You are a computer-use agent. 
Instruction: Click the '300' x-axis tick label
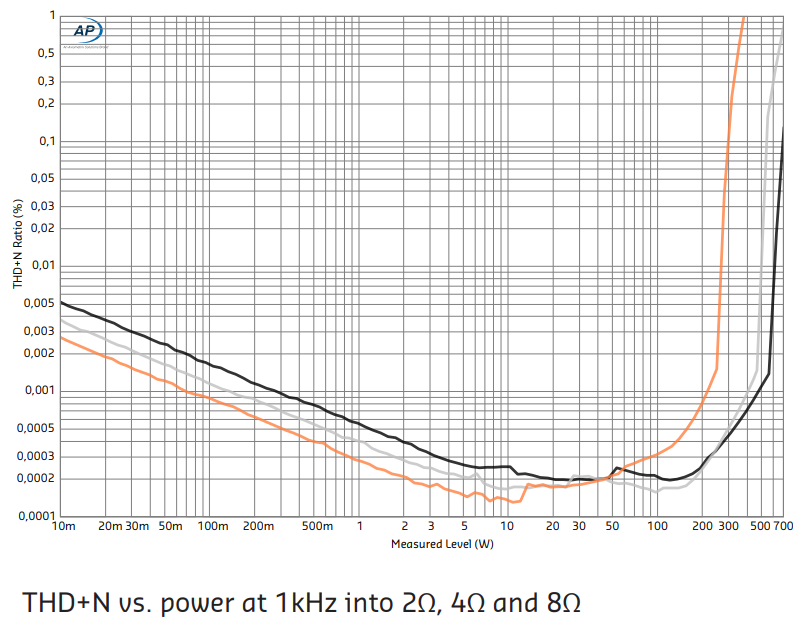click(729, 526)
